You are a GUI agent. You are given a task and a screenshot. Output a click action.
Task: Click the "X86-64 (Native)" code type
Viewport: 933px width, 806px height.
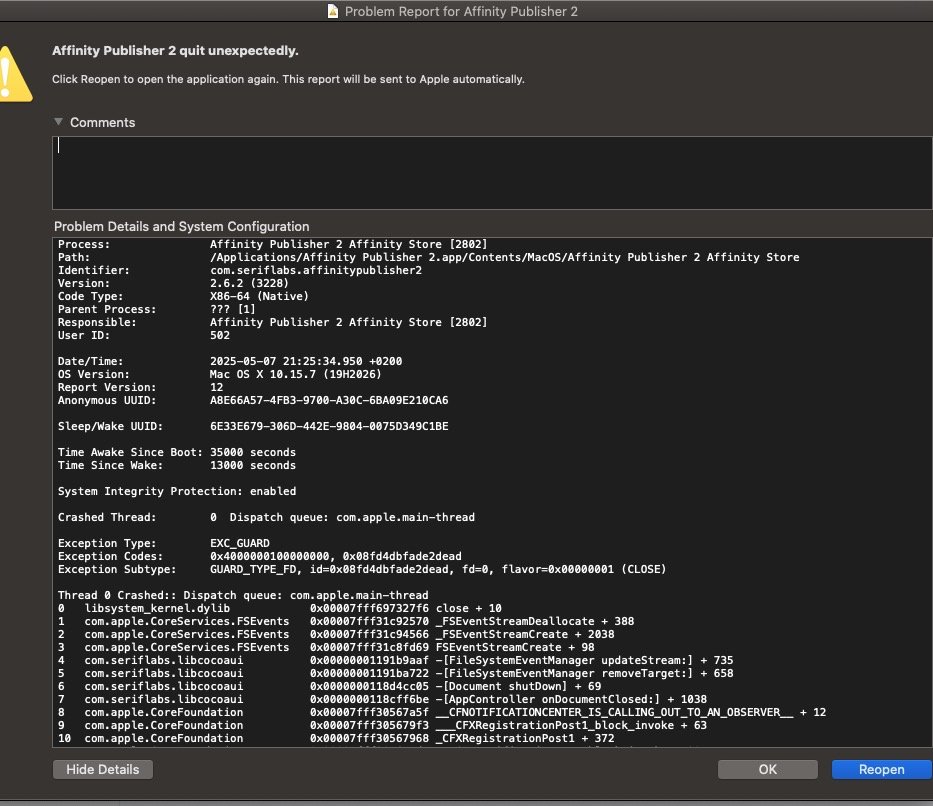point(259,296)
